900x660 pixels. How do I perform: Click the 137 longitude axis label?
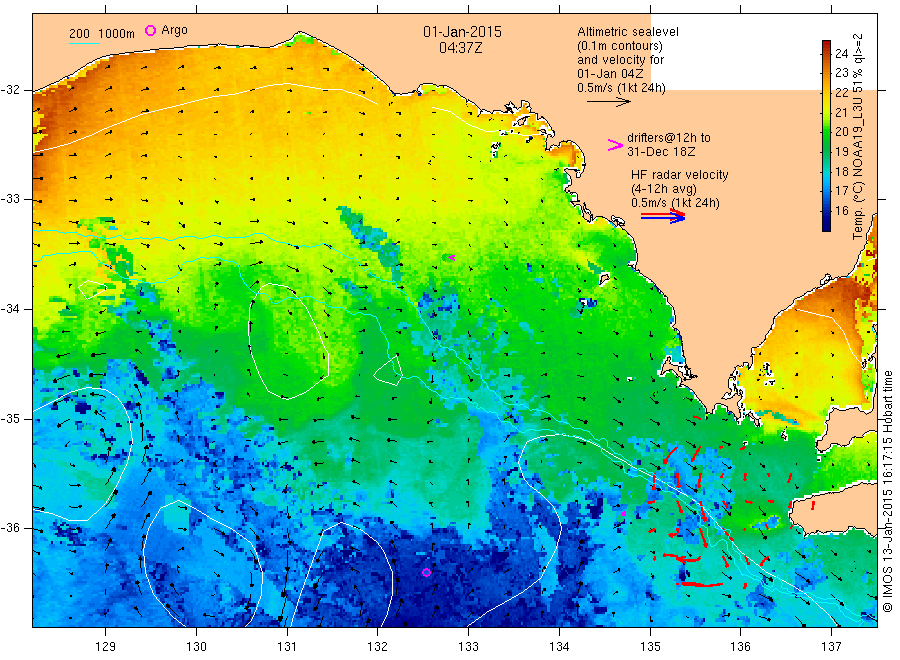click(x=831, y=647)
